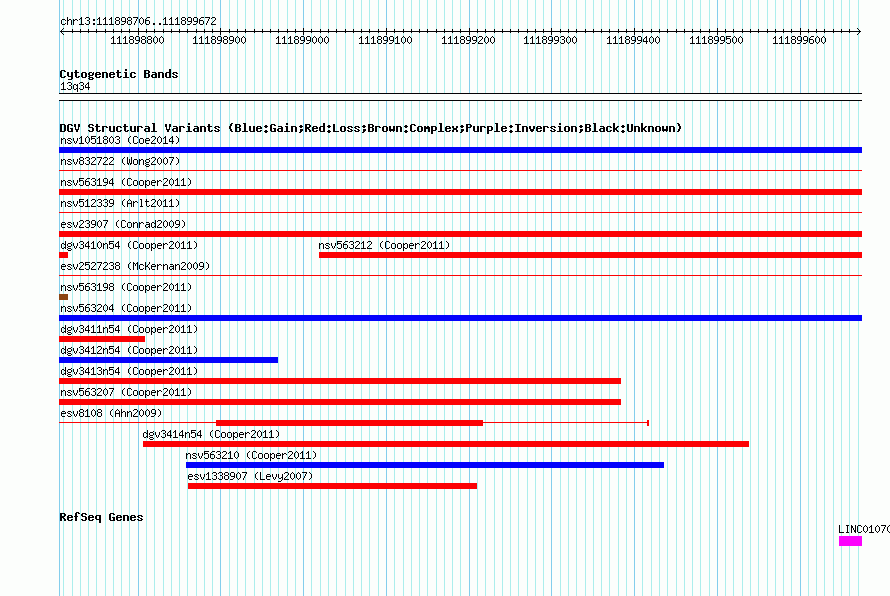Image resolution: width=890 pixels, height=596 pixels.
Task: Click the nsv563210 (Cooper2011) blue bar
Action: tap(425, 465)
